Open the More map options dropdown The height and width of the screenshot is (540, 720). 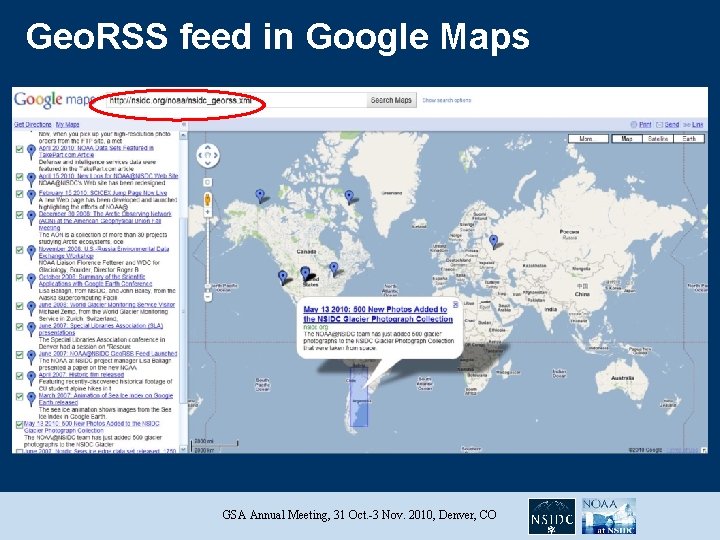588,139
